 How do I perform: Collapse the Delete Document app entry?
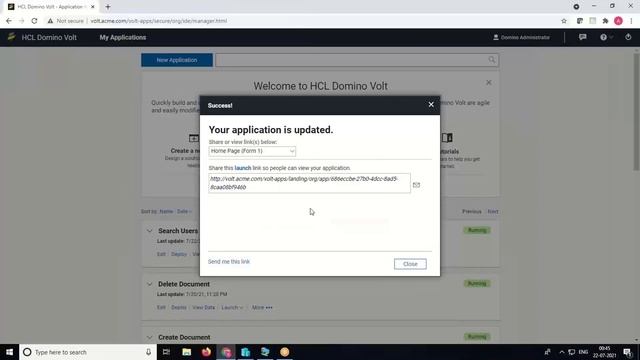click(x=149, y=284)
